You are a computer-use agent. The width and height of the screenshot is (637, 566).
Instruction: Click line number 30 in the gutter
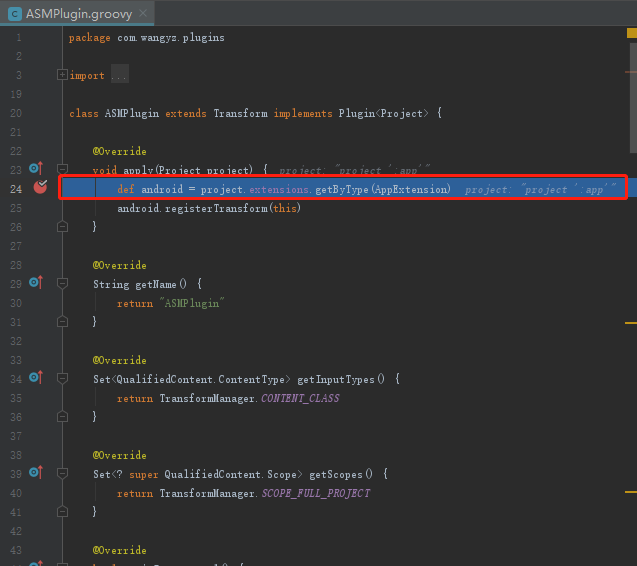pos(16,304)
